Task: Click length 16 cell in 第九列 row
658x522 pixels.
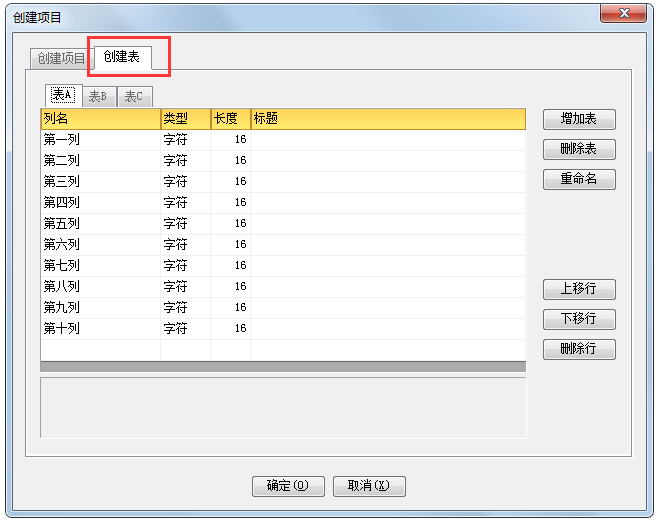Action: pyautogui.click(x=230, y=308)
